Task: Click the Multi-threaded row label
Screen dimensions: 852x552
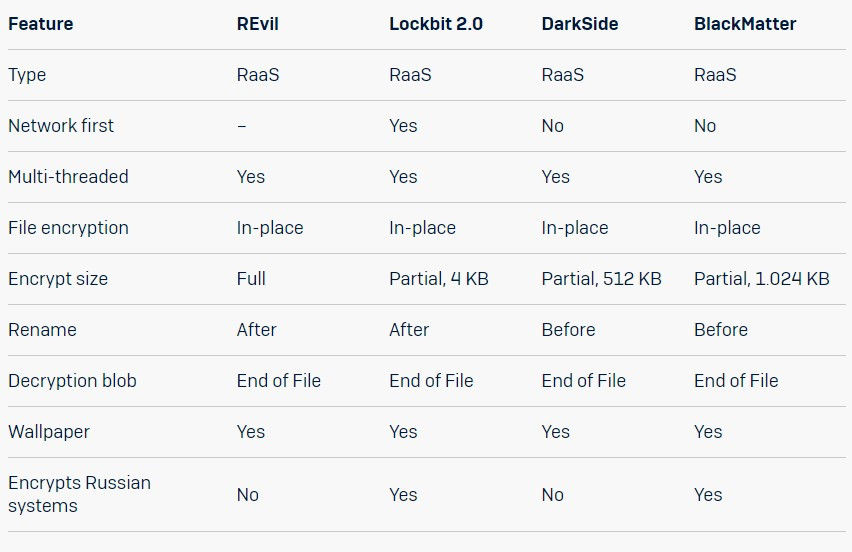Action: pyautogui.click(x=68, y=177)
